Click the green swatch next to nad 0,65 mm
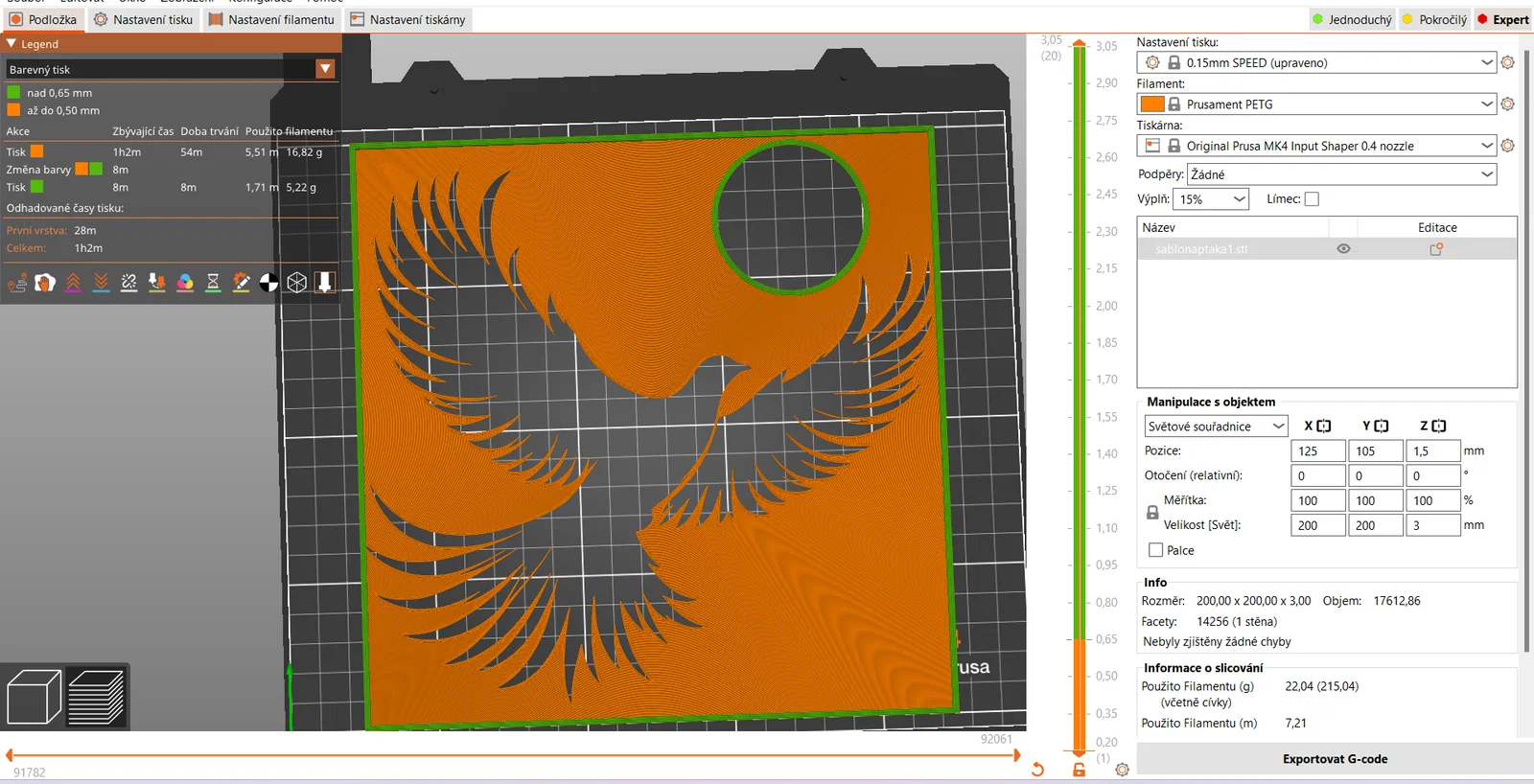 (x=13, y=93)
